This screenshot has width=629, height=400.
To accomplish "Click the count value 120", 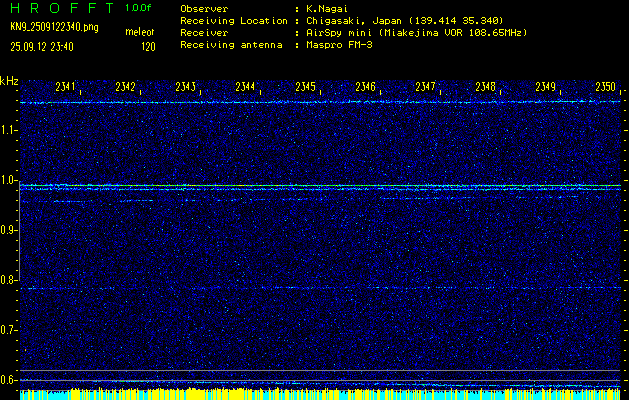I will 148,47.
